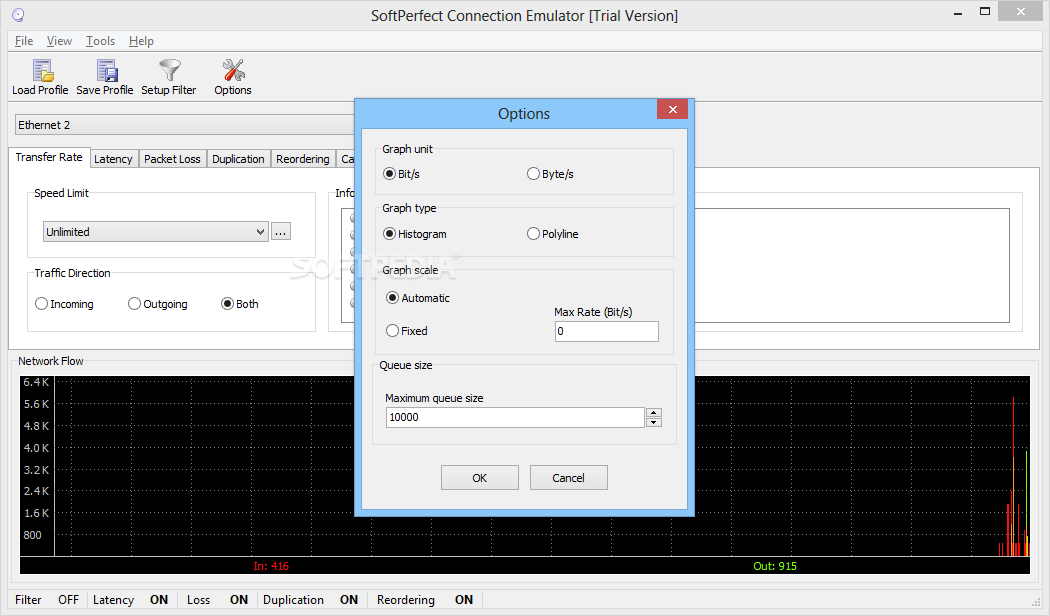Choose Histogram graph type
Screen dimensions: 1050x616
click(415, 234)
